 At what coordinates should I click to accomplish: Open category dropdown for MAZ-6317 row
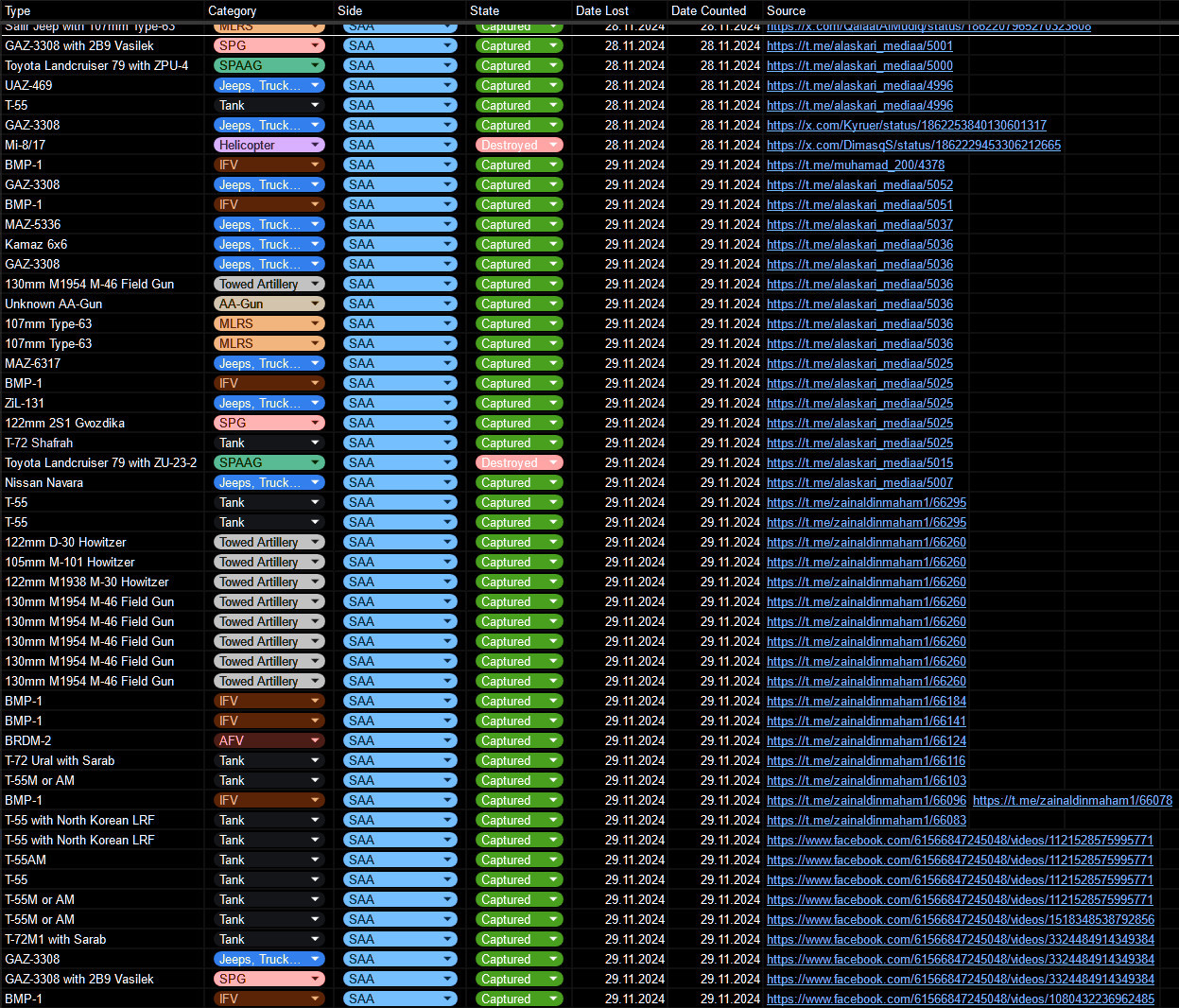click(x=269, y=363)
